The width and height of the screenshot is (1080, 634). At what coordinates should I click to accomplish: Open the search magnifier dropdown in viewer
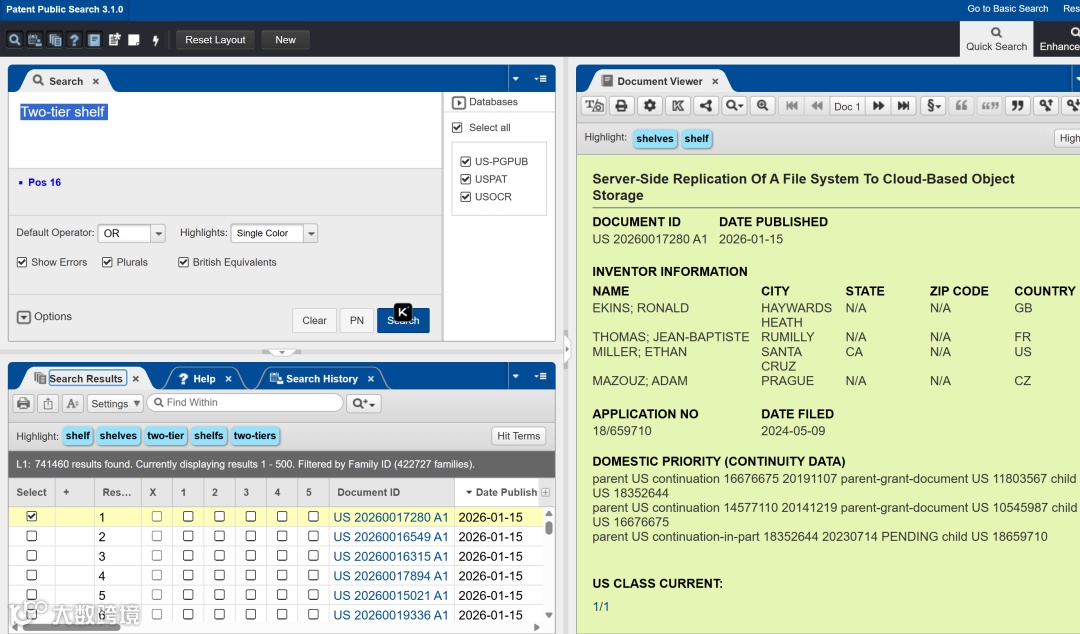click(734, 105)
